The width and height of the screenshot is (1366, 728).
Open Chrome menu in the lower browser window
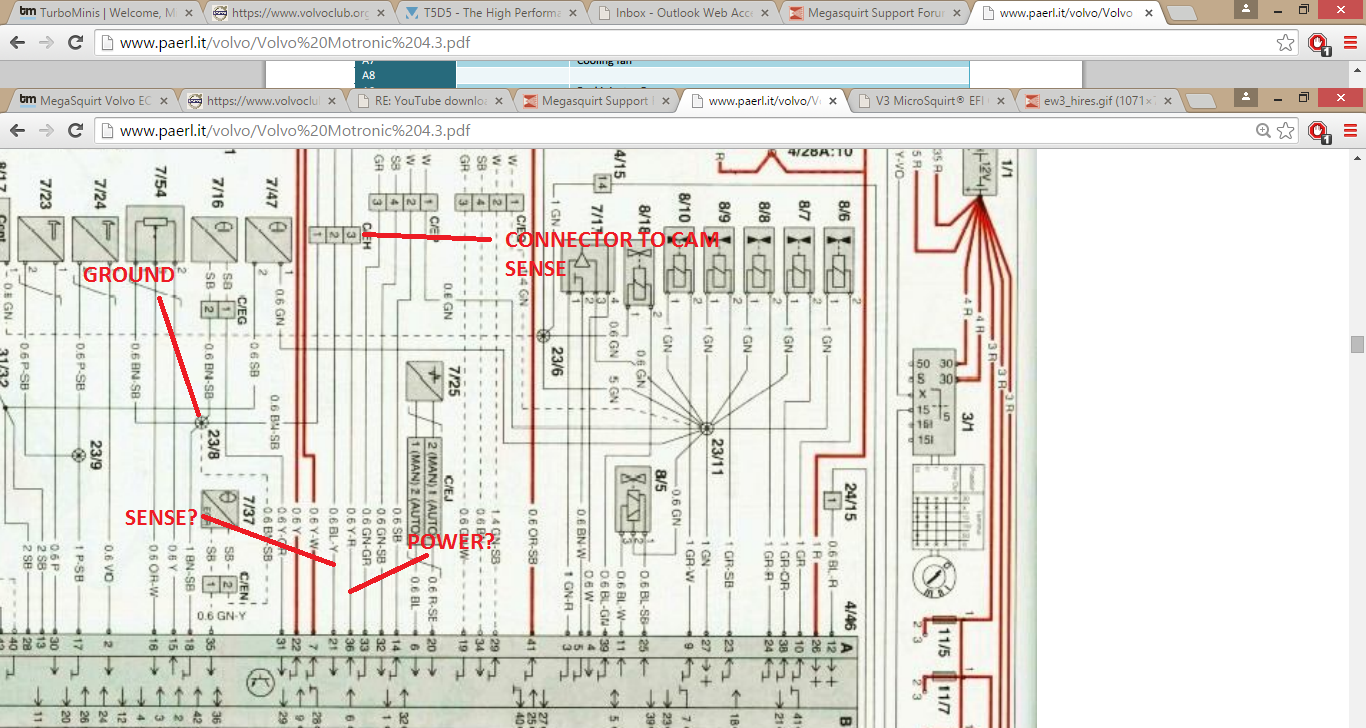pyautogui.click(x=1349, y=131)
